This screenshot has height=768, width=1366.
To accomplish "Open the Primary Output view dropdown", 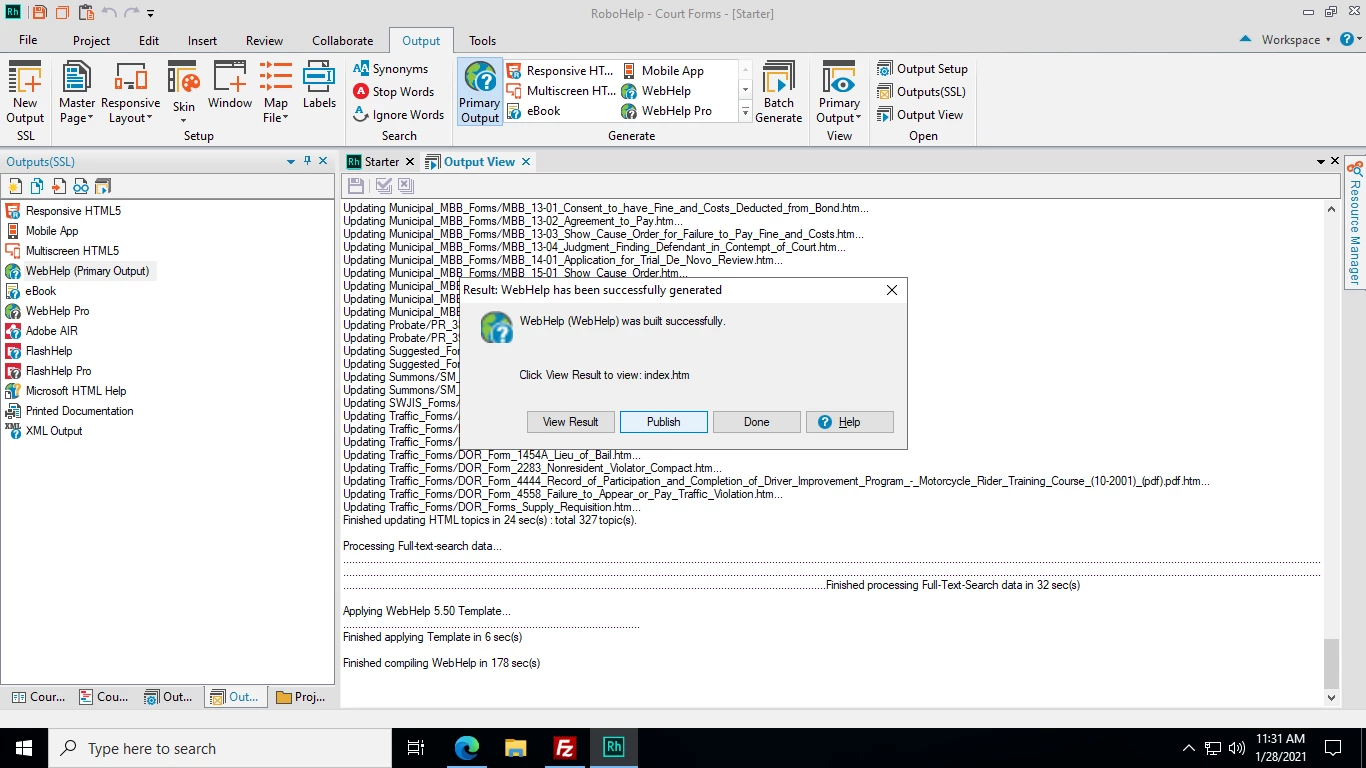I will click(839, 91).
